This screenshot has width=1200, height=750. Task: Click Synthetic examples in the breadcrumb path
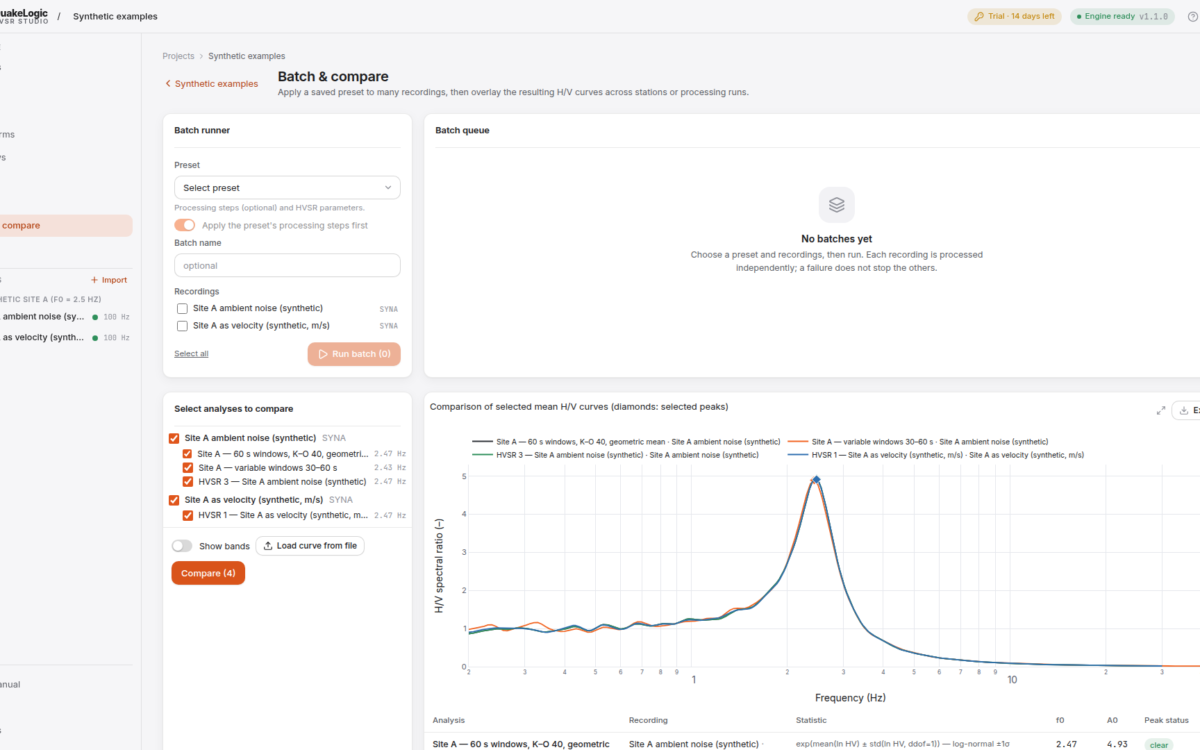246,56
